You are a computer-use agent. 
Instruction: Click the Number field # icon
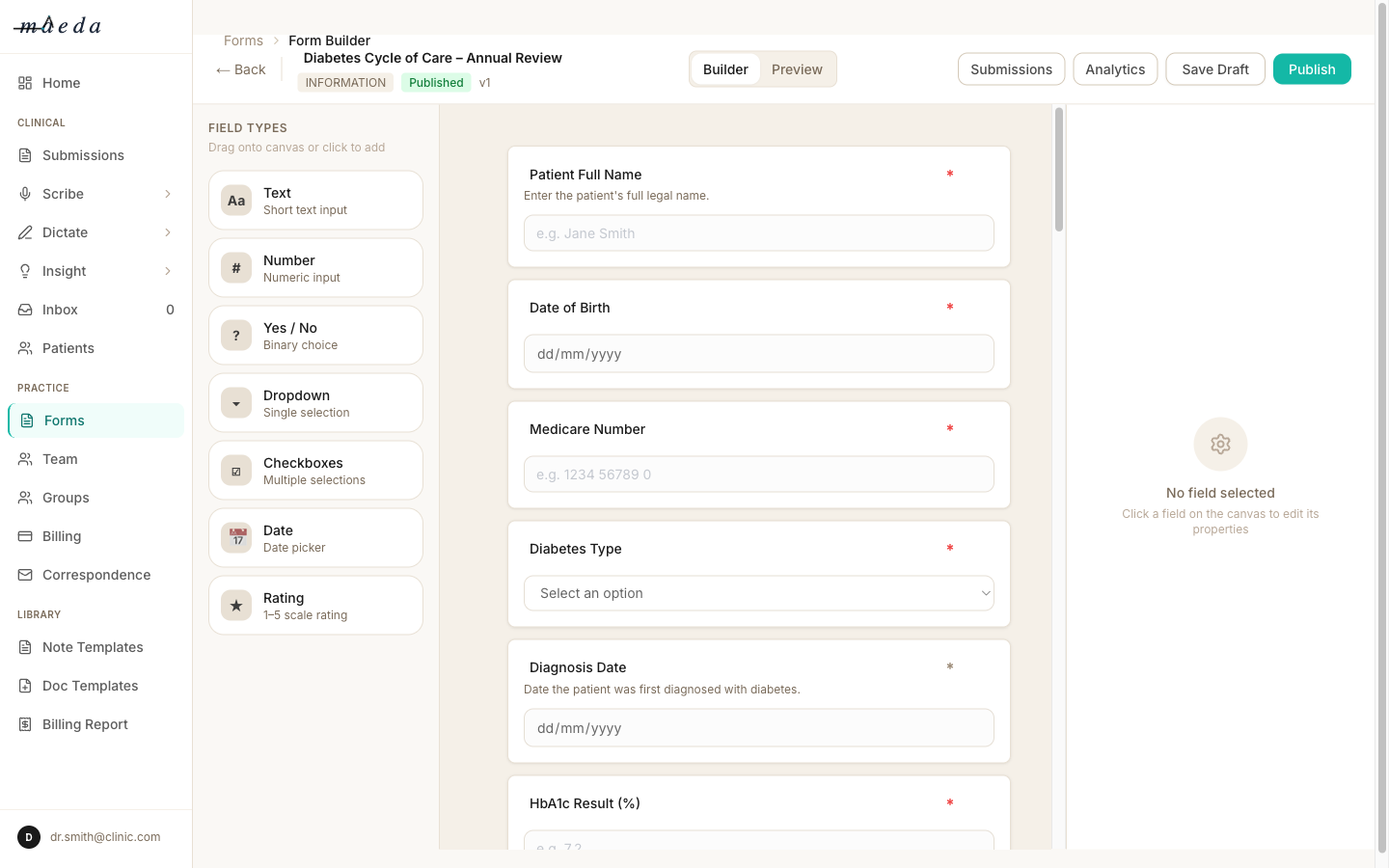(x=236, y=267)
